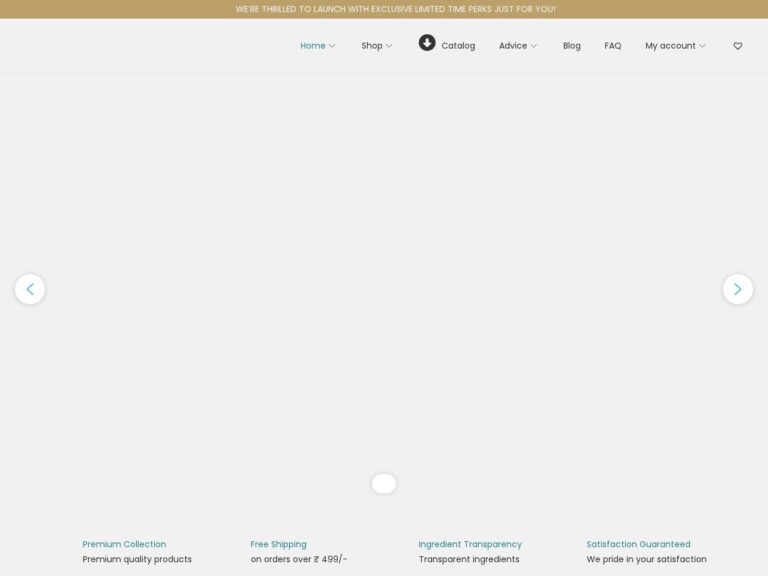This screenshot has height=576, width=768.
Task: Advance to the next slide arrow
Action: (x=737, y=289)
